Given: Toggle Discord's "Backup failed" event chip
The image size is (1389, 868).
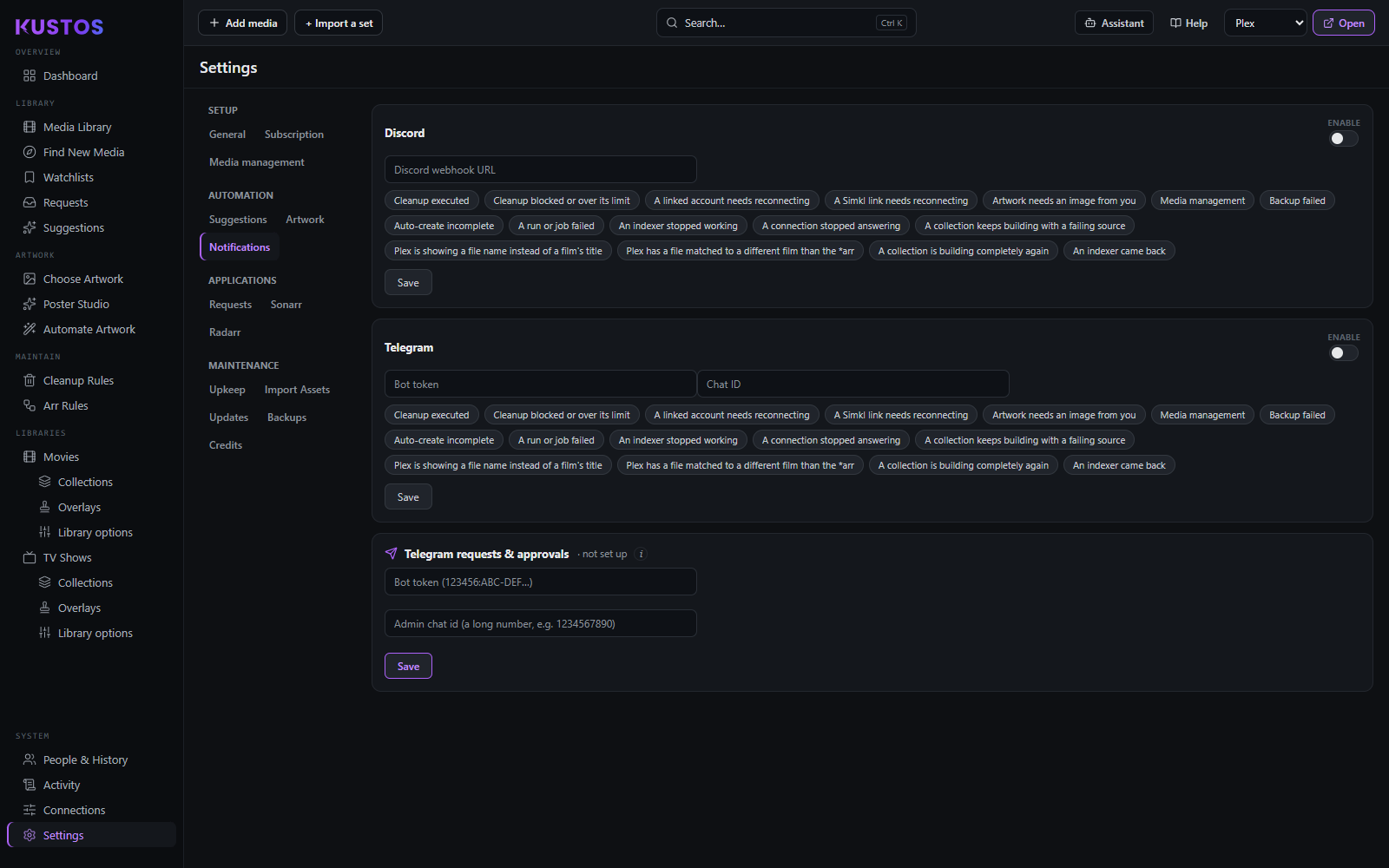Looking at the screenshot, I should 1297,201.
